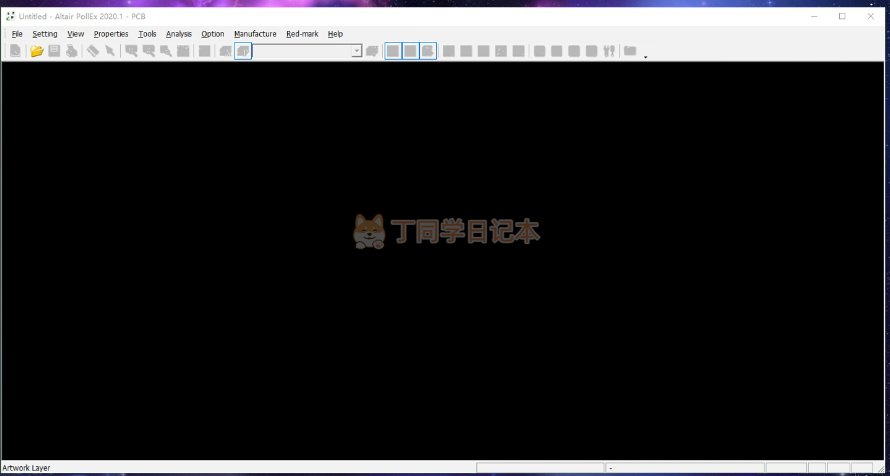The height and width of the screenshot is (476, 890).
Task: Open the Red-mark menu
Action: coord(302,34)
